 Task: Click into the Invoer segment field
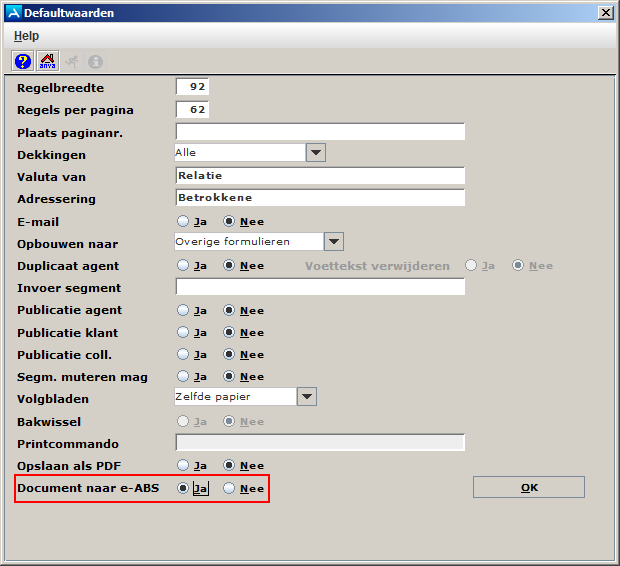pyautogui.click(x=320, y=287)
